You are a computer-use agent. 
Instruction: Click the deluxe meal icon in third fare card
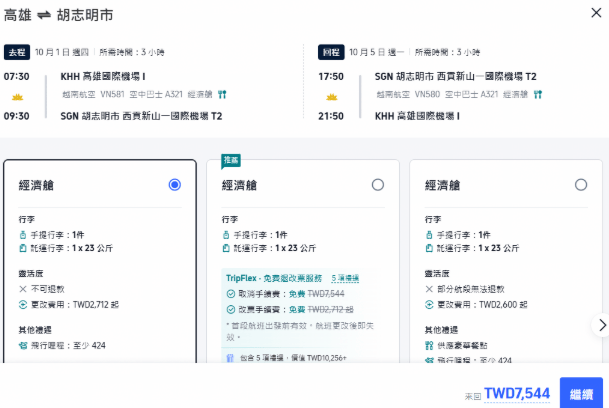coord(429,345)
